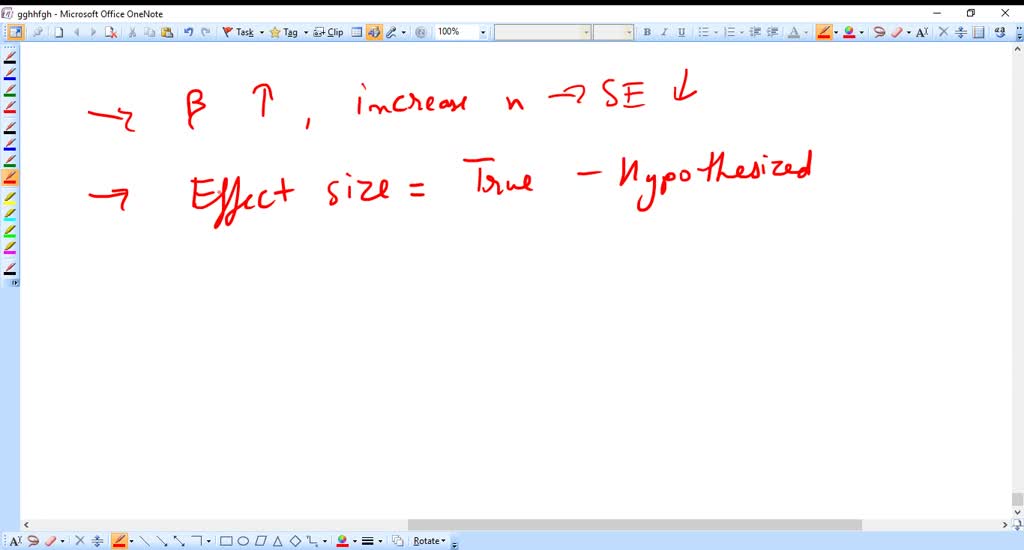1024x550 pixels.
Task: Select the Pen tool in top toolbar
Action: (824, 32)
